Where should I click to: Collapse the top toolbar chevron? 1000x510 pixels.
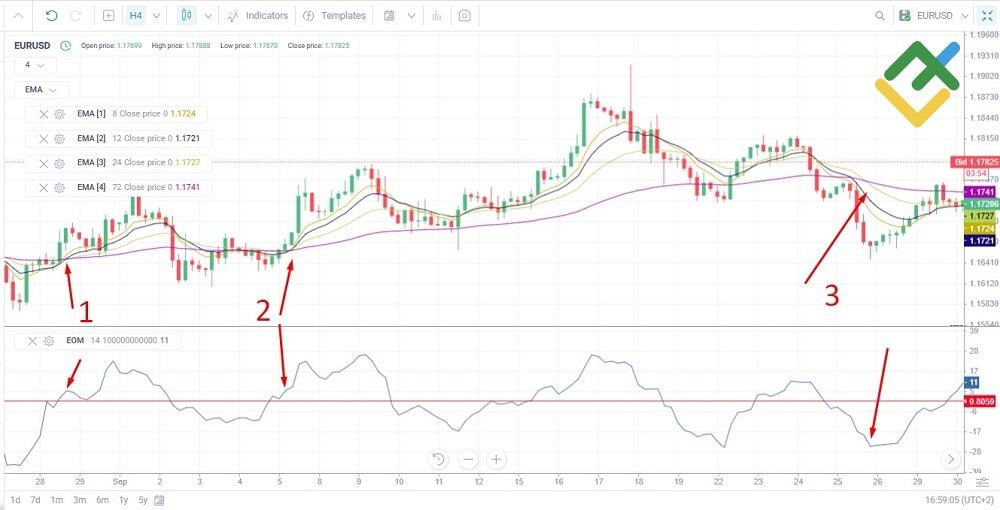tap(20, 15)
